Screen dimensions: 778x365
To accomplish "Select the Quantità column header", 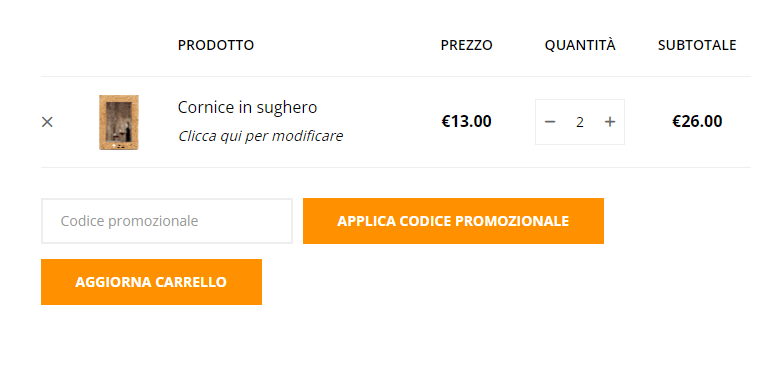I will pos(580,45).
